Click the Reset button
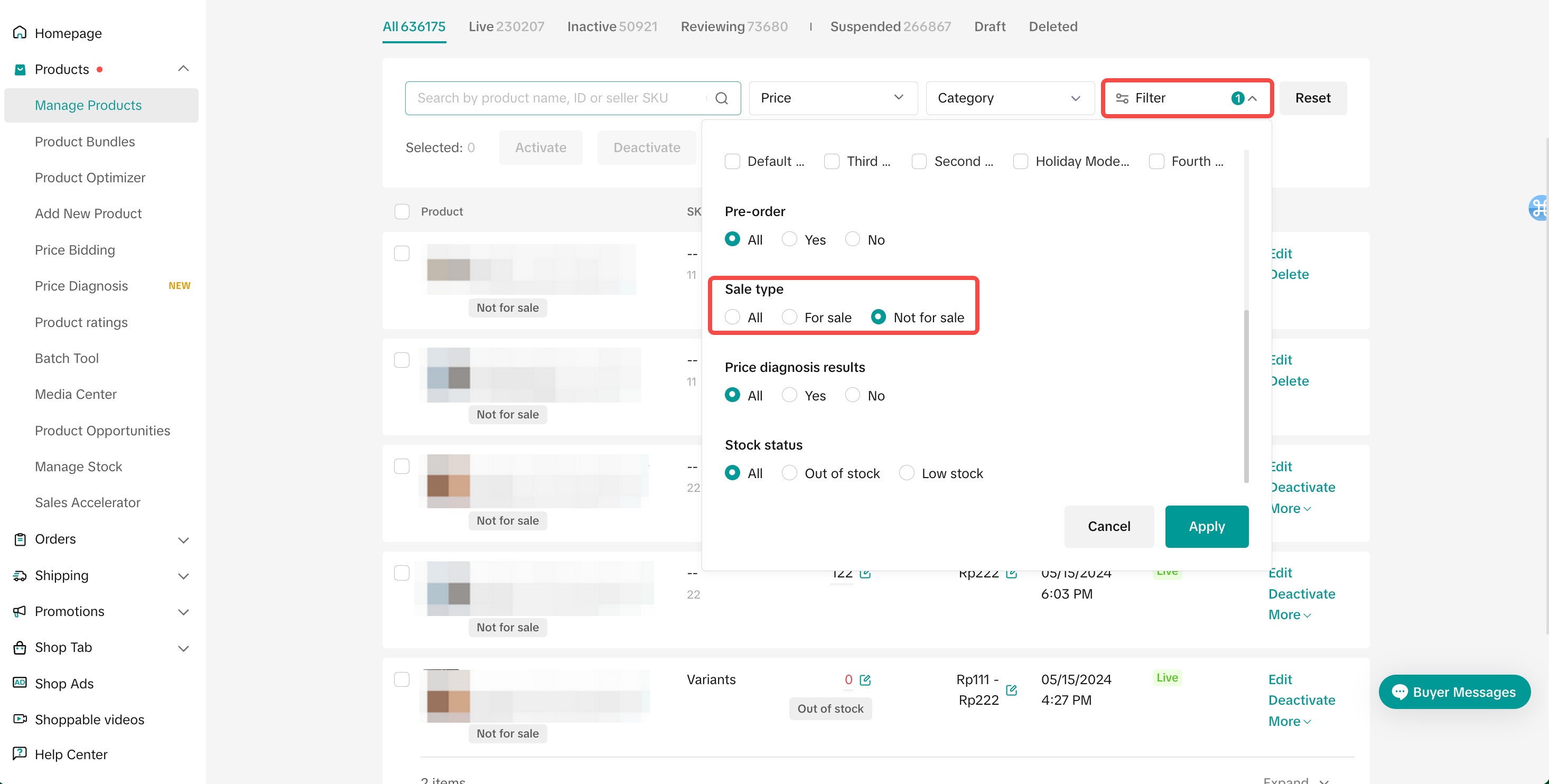This screenshot has width=1549, height=784. pyautogui.click(x=1312, y=98)
